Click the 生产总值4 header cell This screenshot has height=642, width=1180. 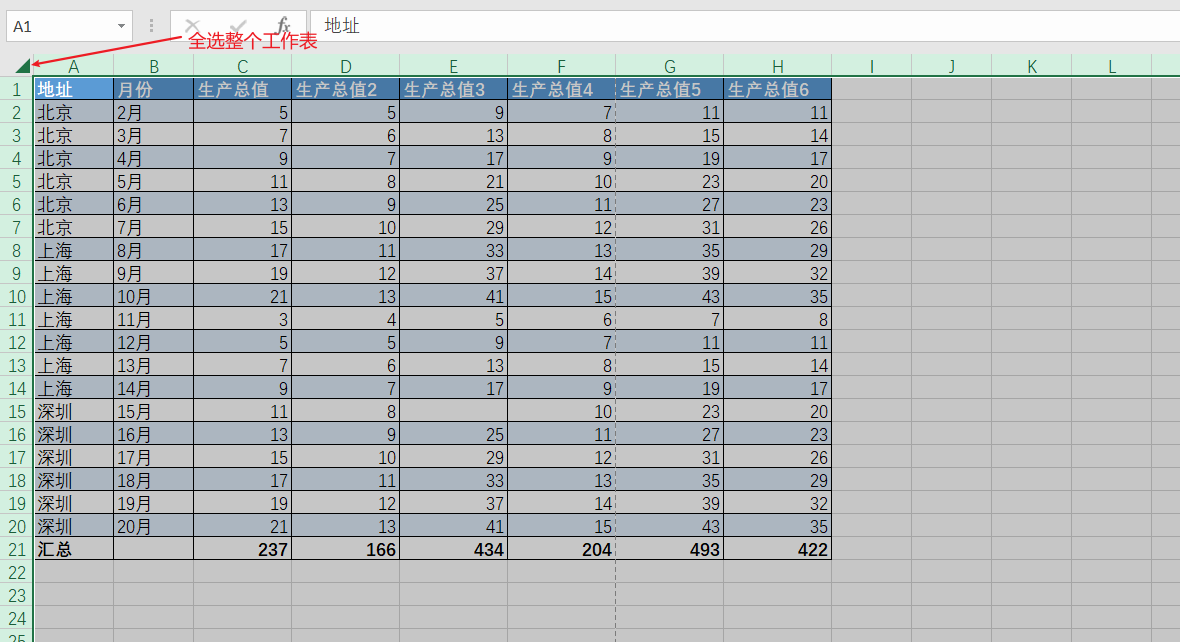pyautogui.click(x=561, y=90)
